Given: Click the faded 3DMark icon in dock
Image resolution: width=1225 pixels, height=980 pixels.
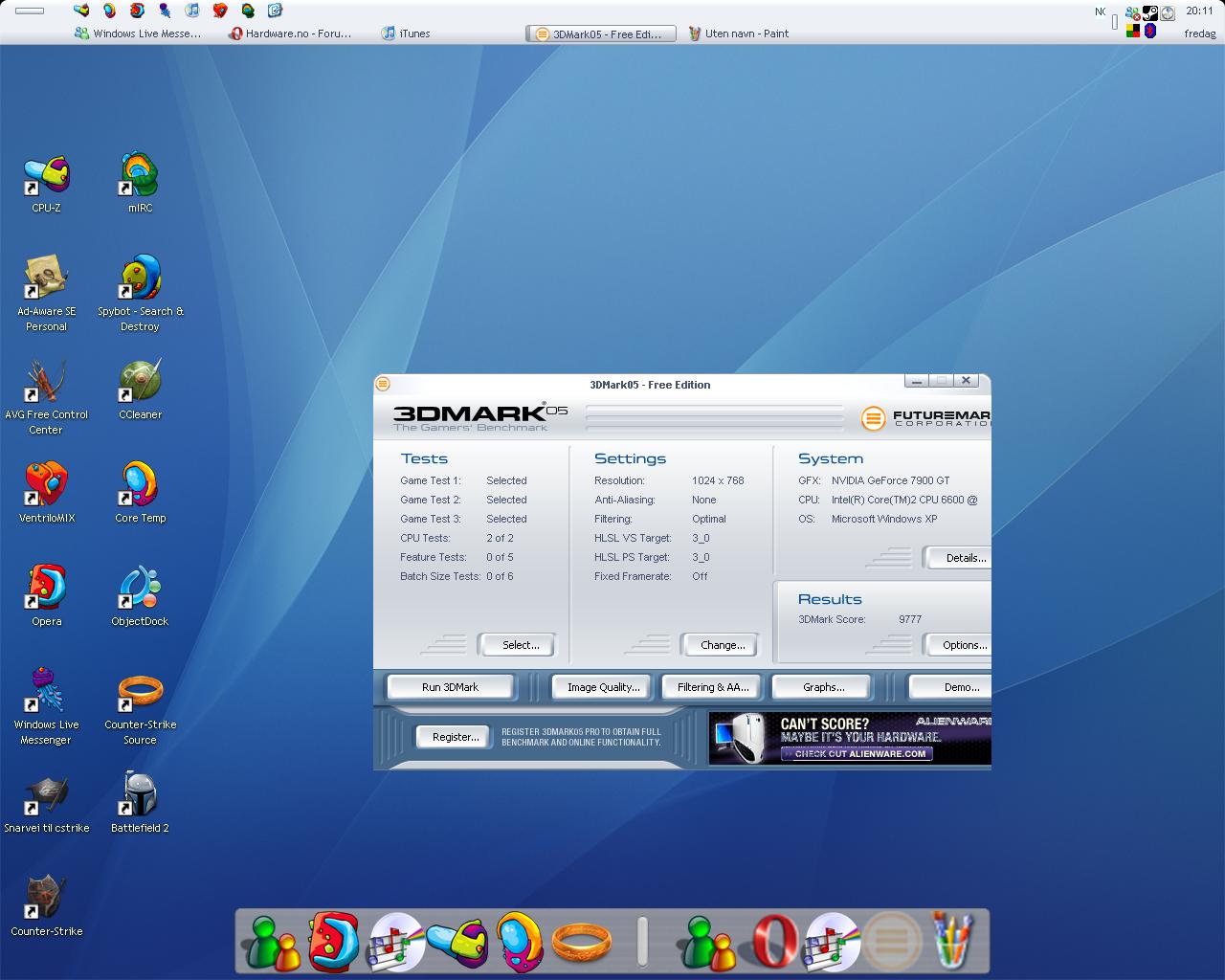Looking at the screenshot, I should tap(891, 942).
